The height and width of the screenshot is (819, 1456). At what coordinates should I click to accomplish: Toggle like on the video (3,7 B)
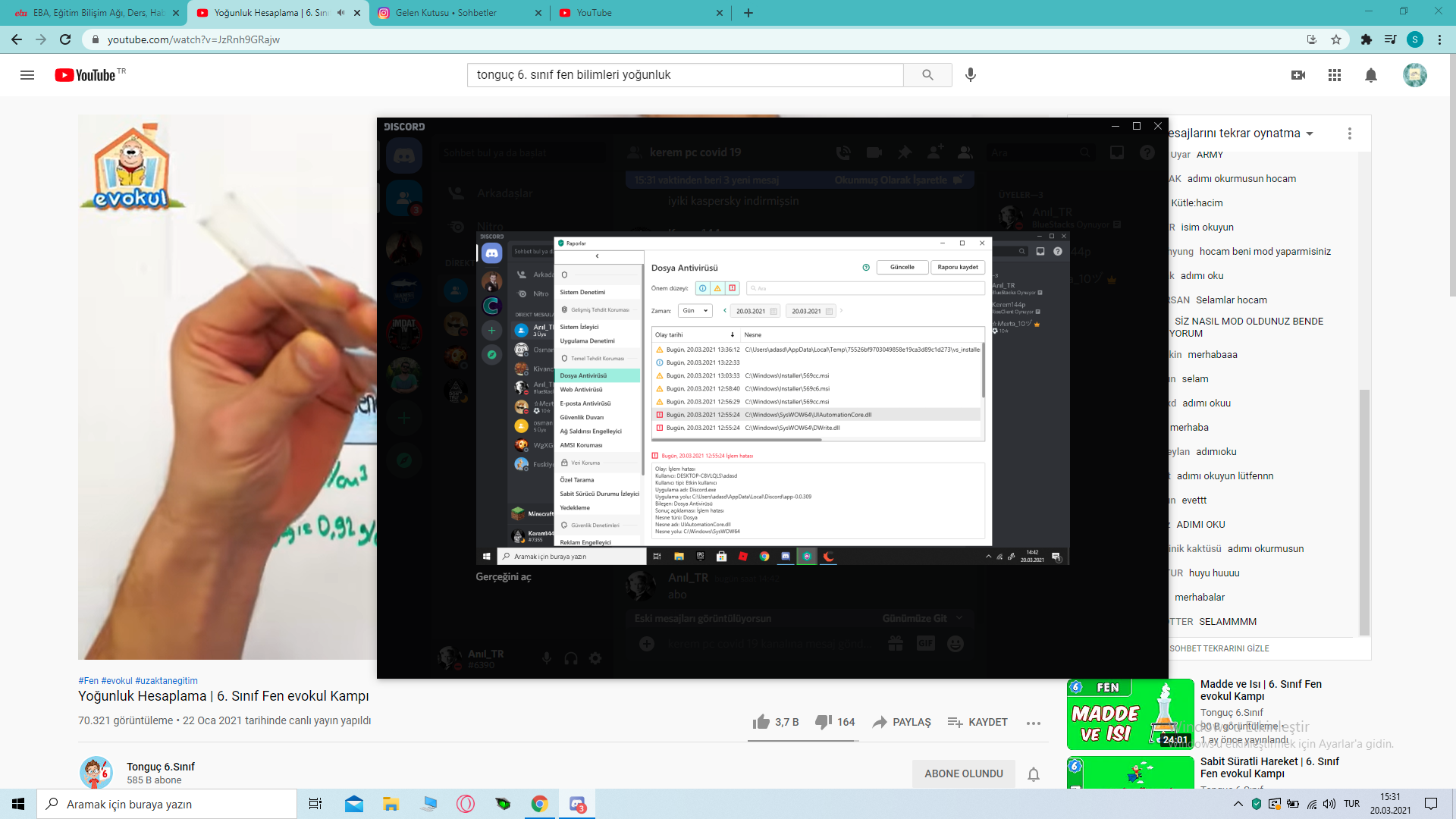(776, 722)
